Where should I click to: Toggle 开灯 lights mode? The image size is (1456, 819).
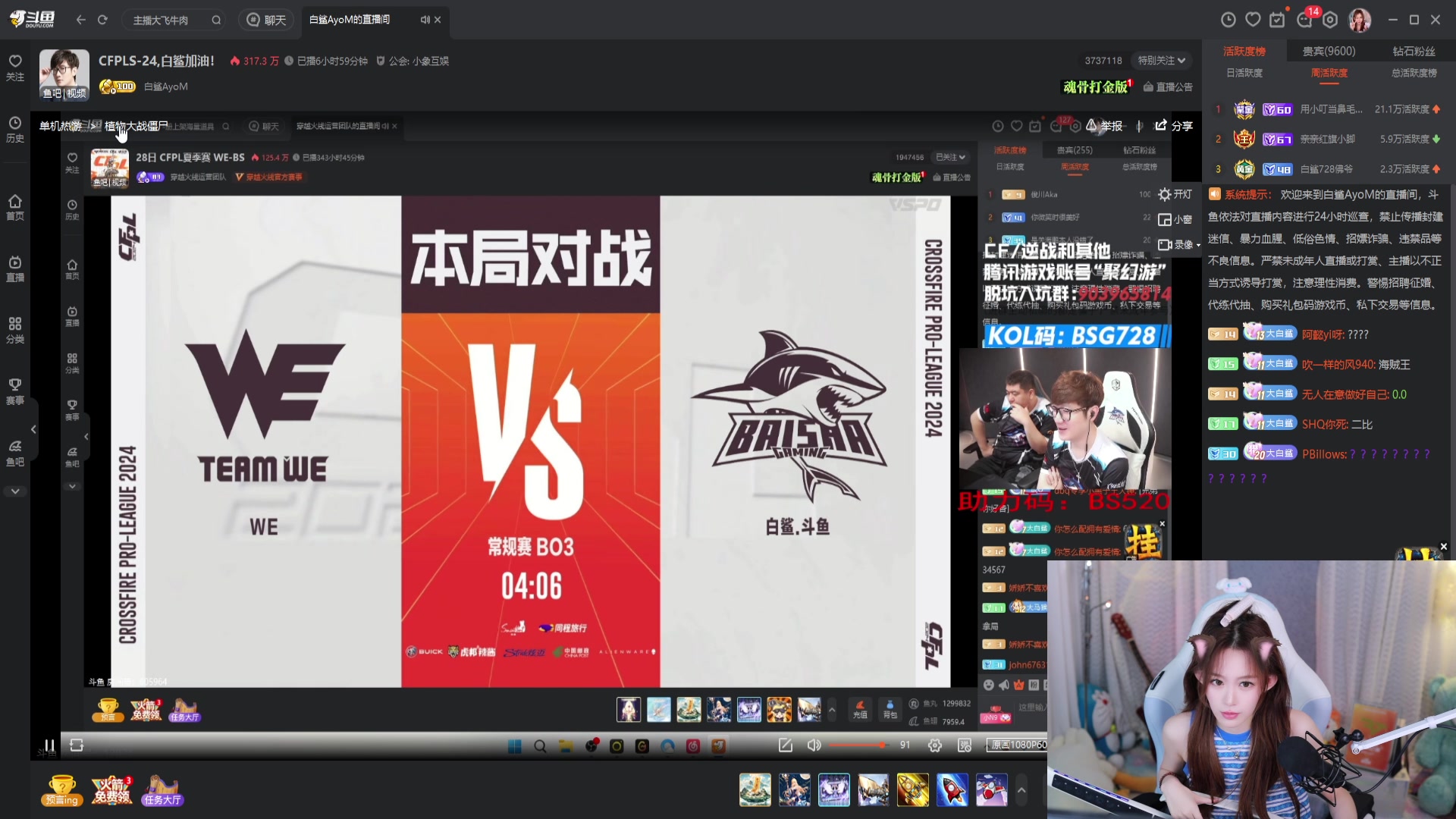(1175, 195)
